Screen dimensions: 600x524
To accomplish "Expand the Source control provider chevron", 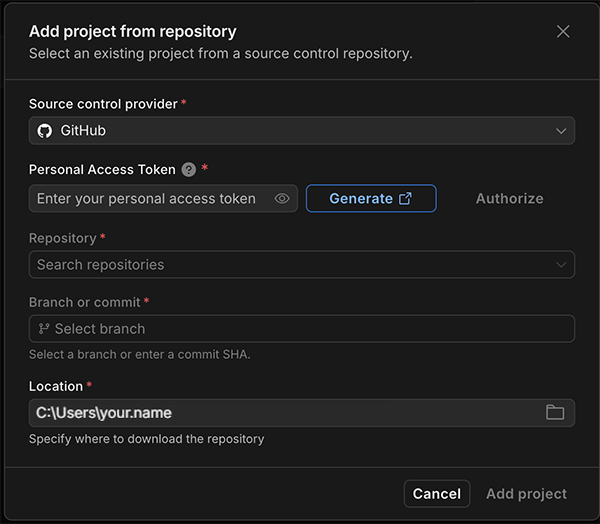I will (561, 131).
